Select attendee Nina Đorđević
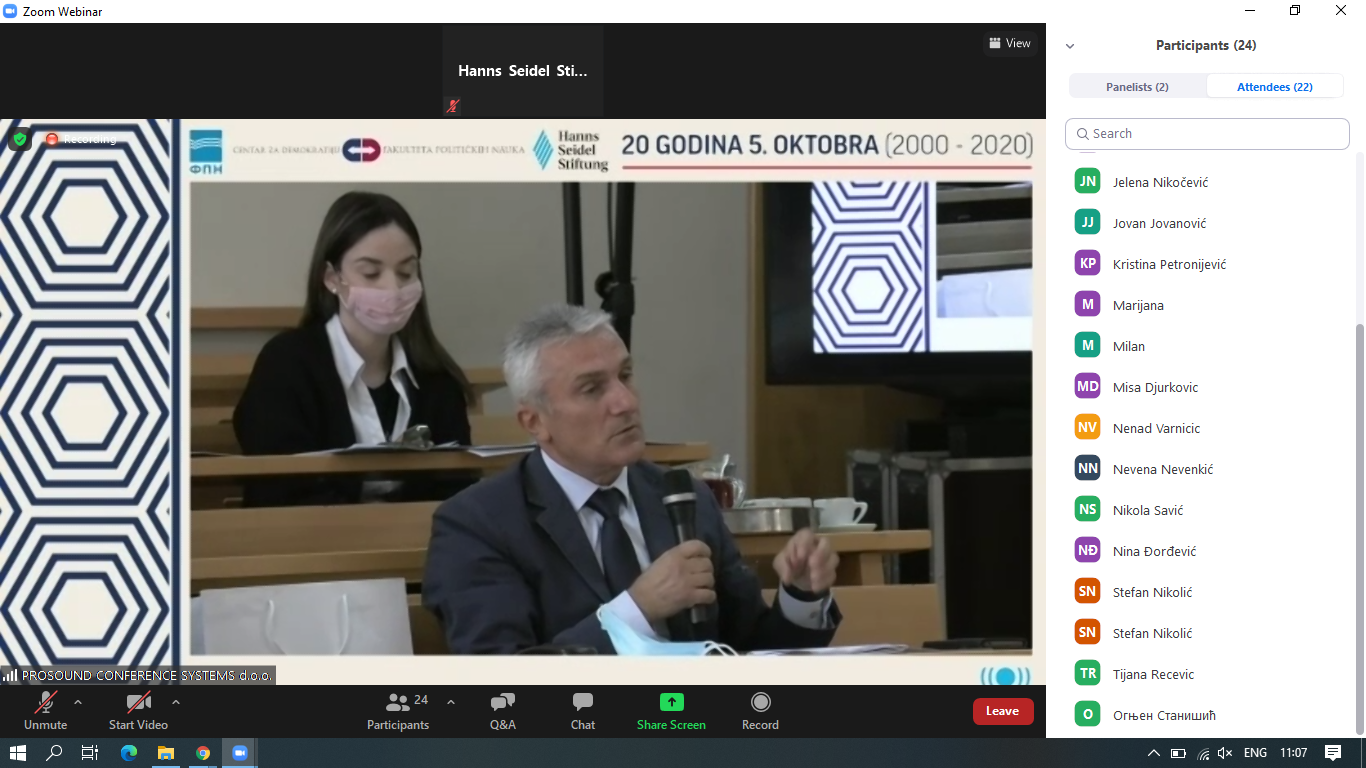 click(x=1207, y=550)
